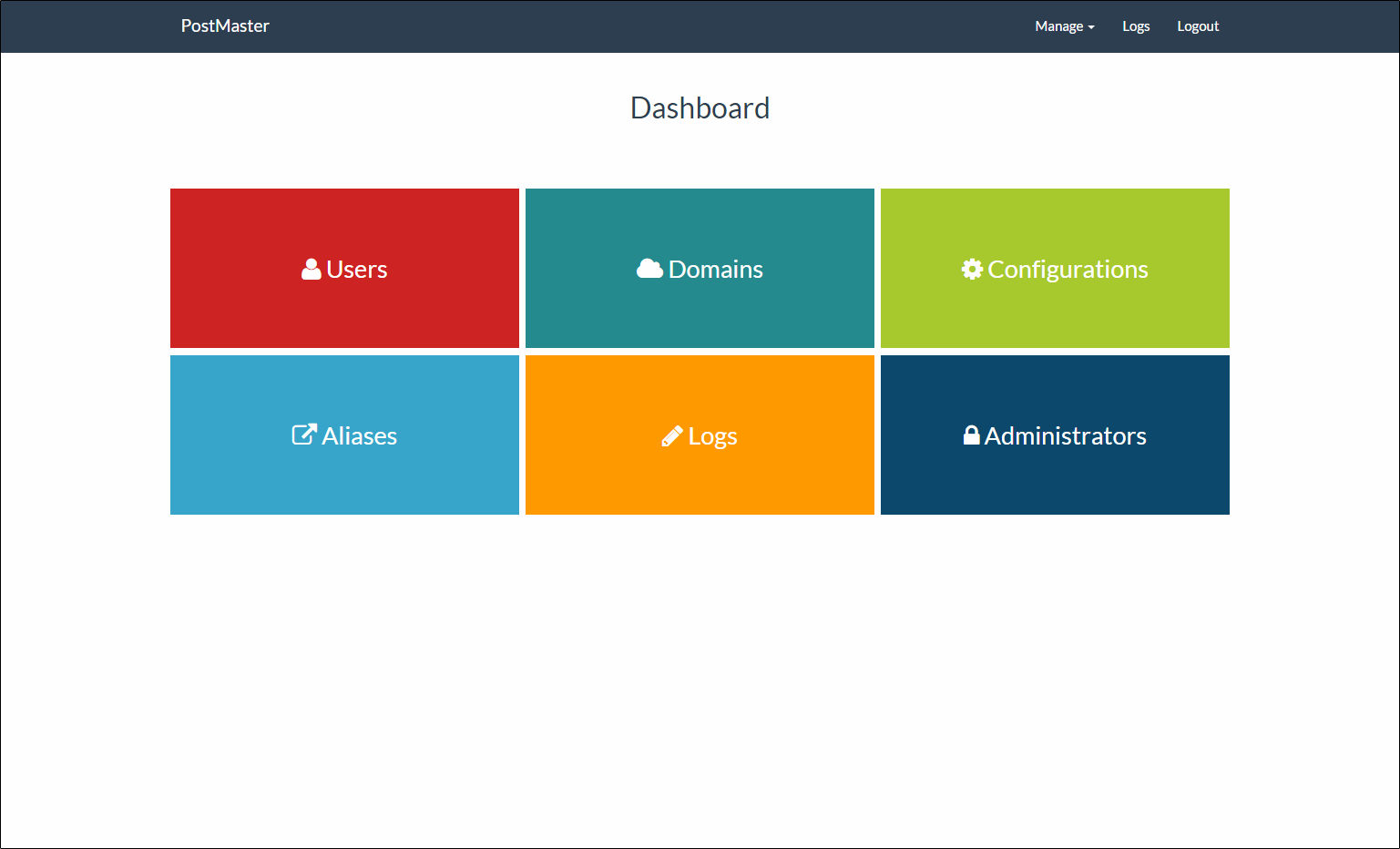
Task: Click the padlock icon beside Administrators
Action: point(971,435)
